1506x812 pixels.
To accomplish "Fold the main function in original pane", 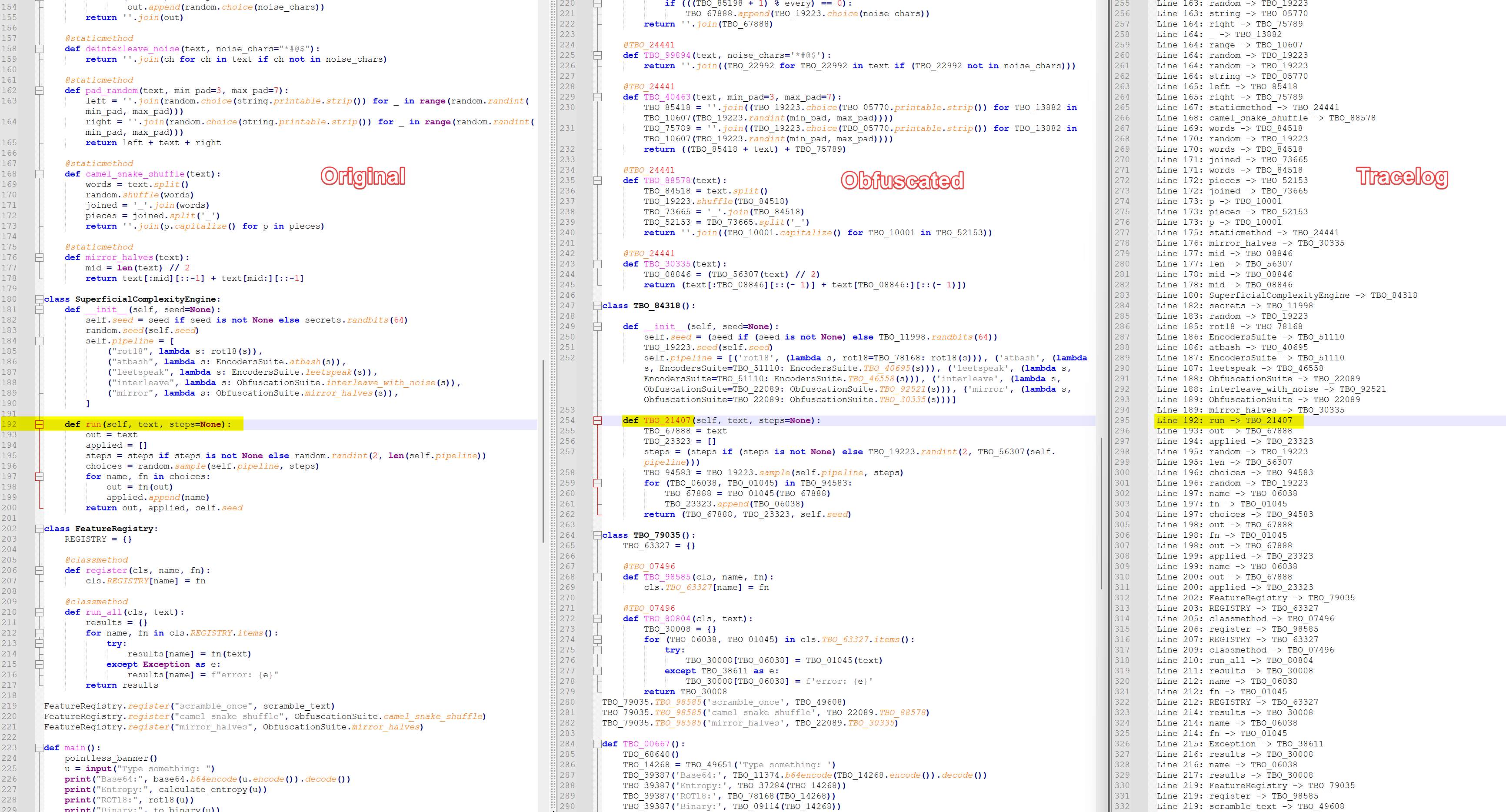I will [39, 748].
